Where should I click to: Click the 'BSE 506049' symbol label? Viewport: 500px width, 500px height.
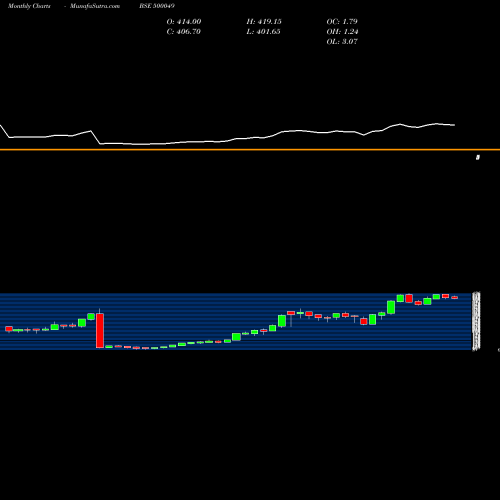coord(157,6)
